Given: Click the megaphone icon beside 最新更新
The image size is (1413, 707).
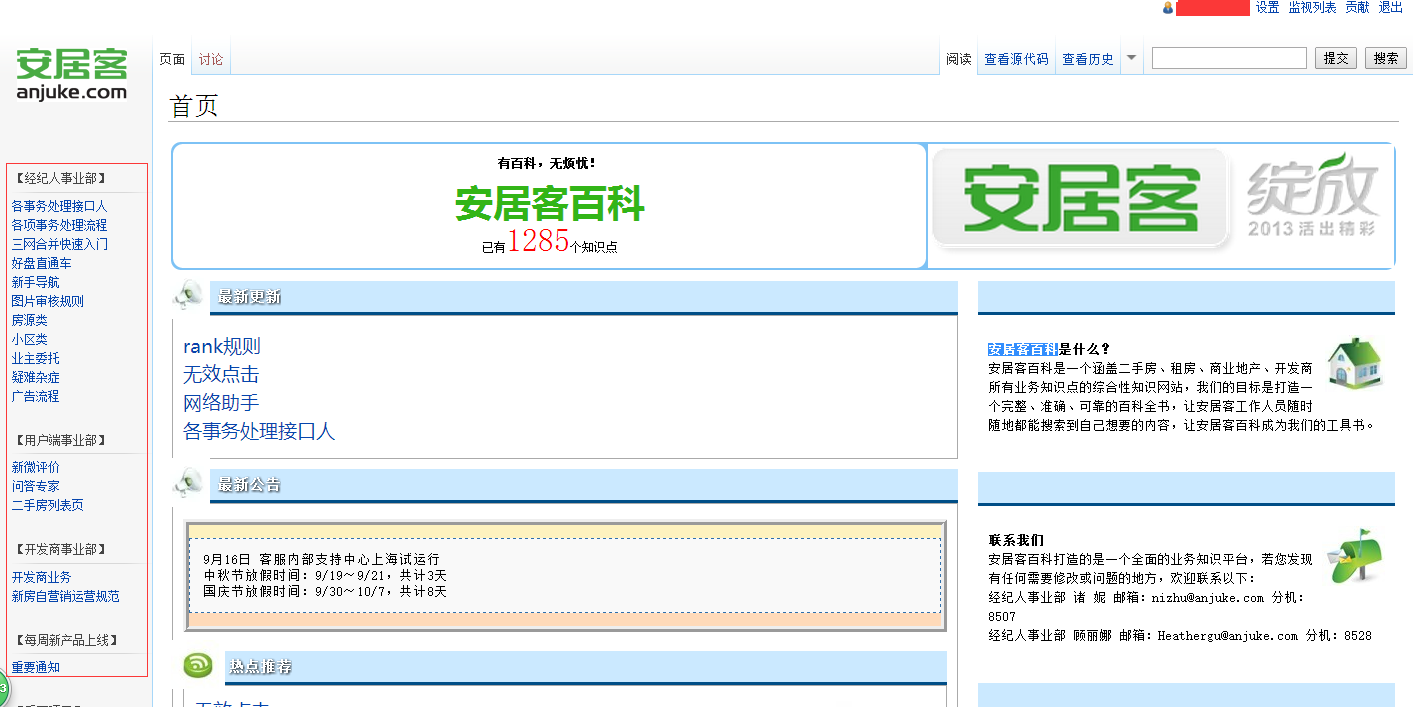Looking at the screenshot, I should point(188,296).
